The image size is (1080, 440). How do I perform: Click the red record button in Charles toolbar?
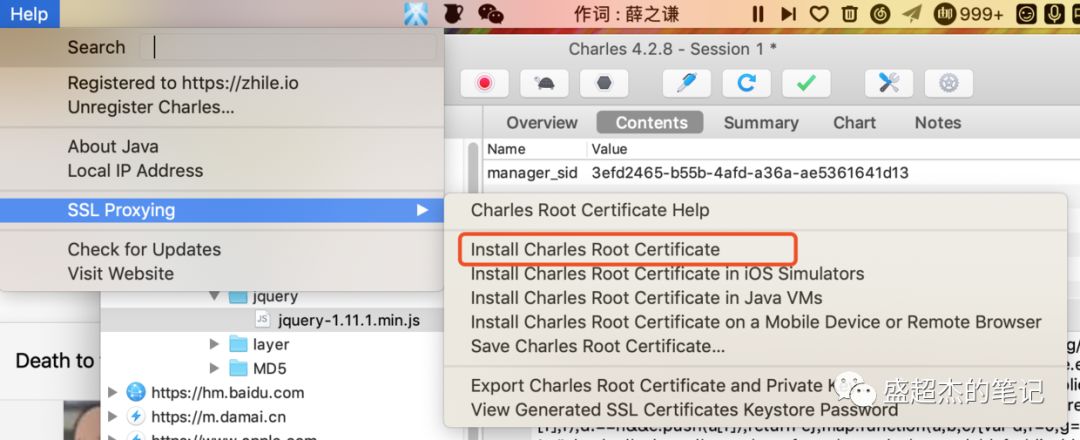pyautogui.click(x=484, y=83)
